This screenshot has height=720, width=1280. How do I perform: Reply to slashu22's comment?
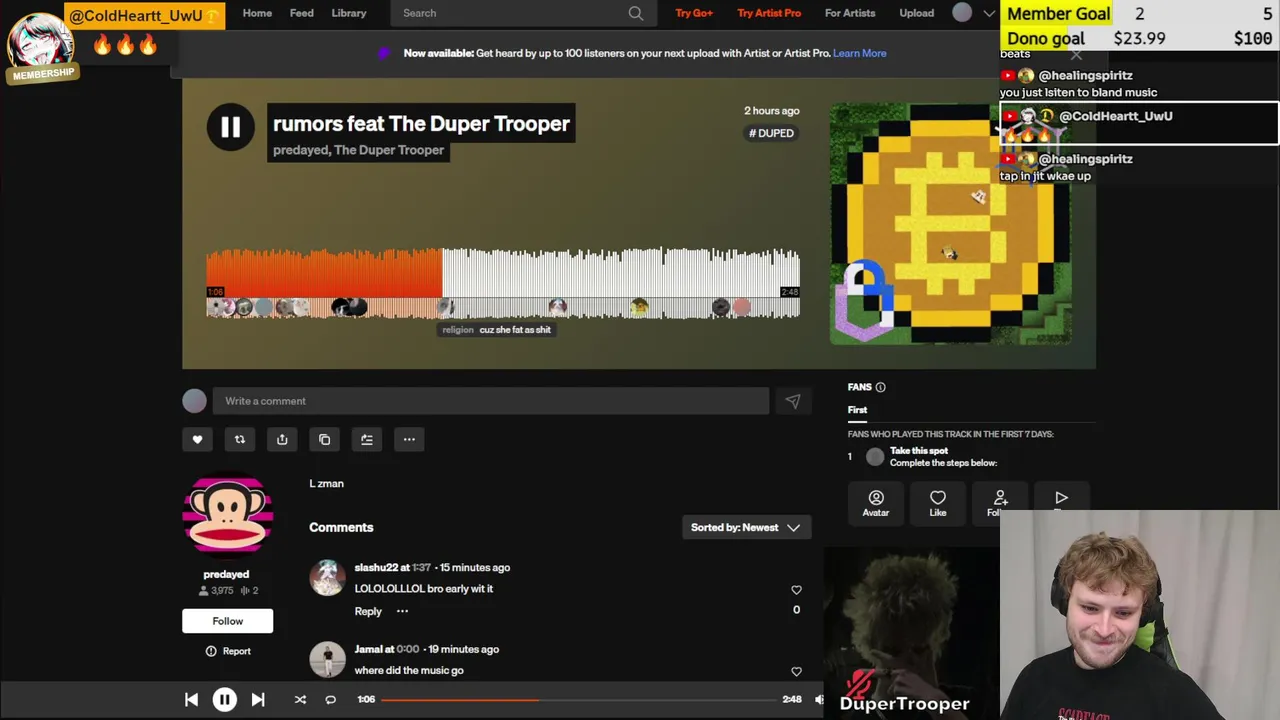[x=368, y=611]
